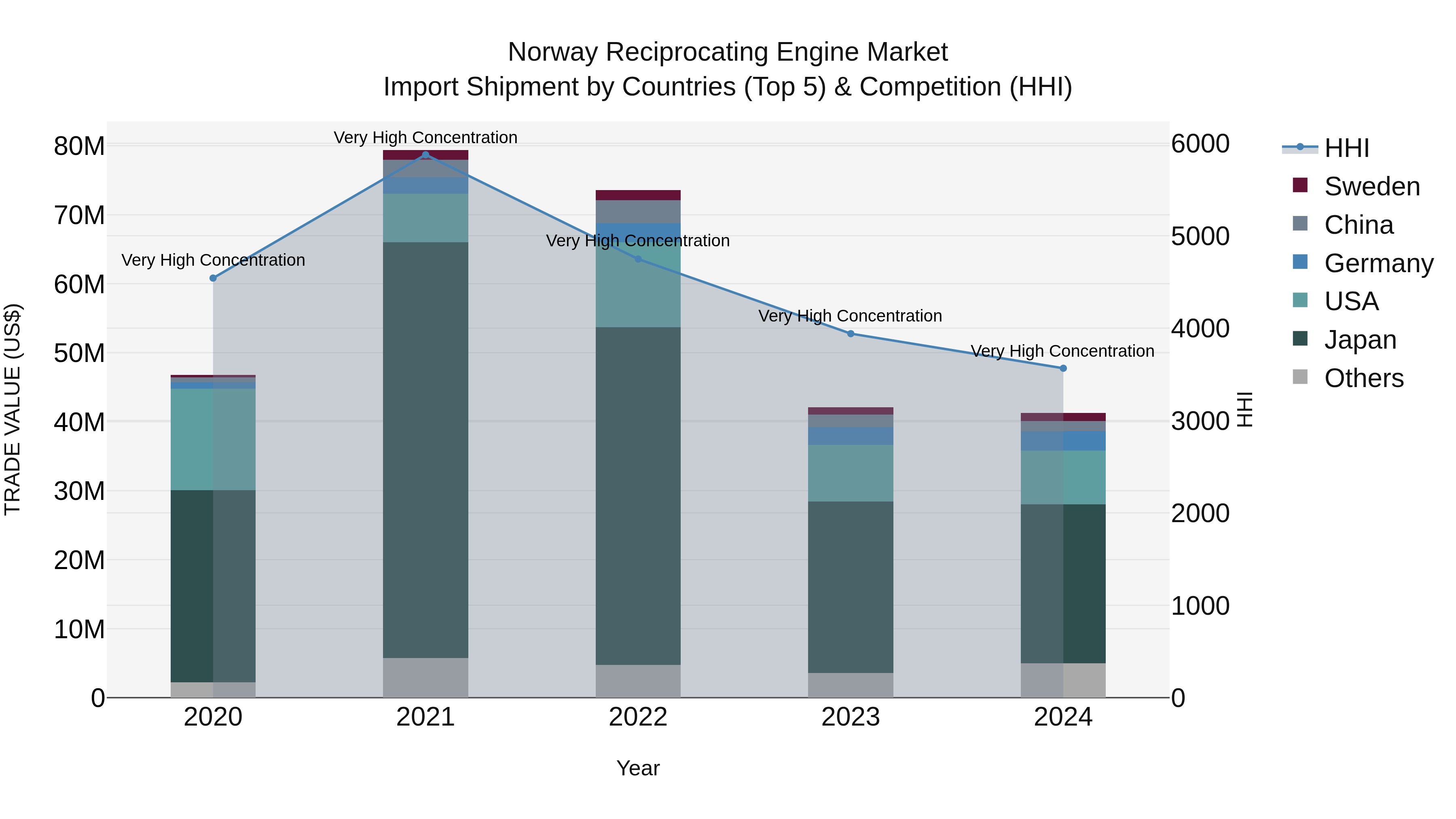Toggle the HHI legend entry
The image size is (1456, 819).
(1325, 148)
